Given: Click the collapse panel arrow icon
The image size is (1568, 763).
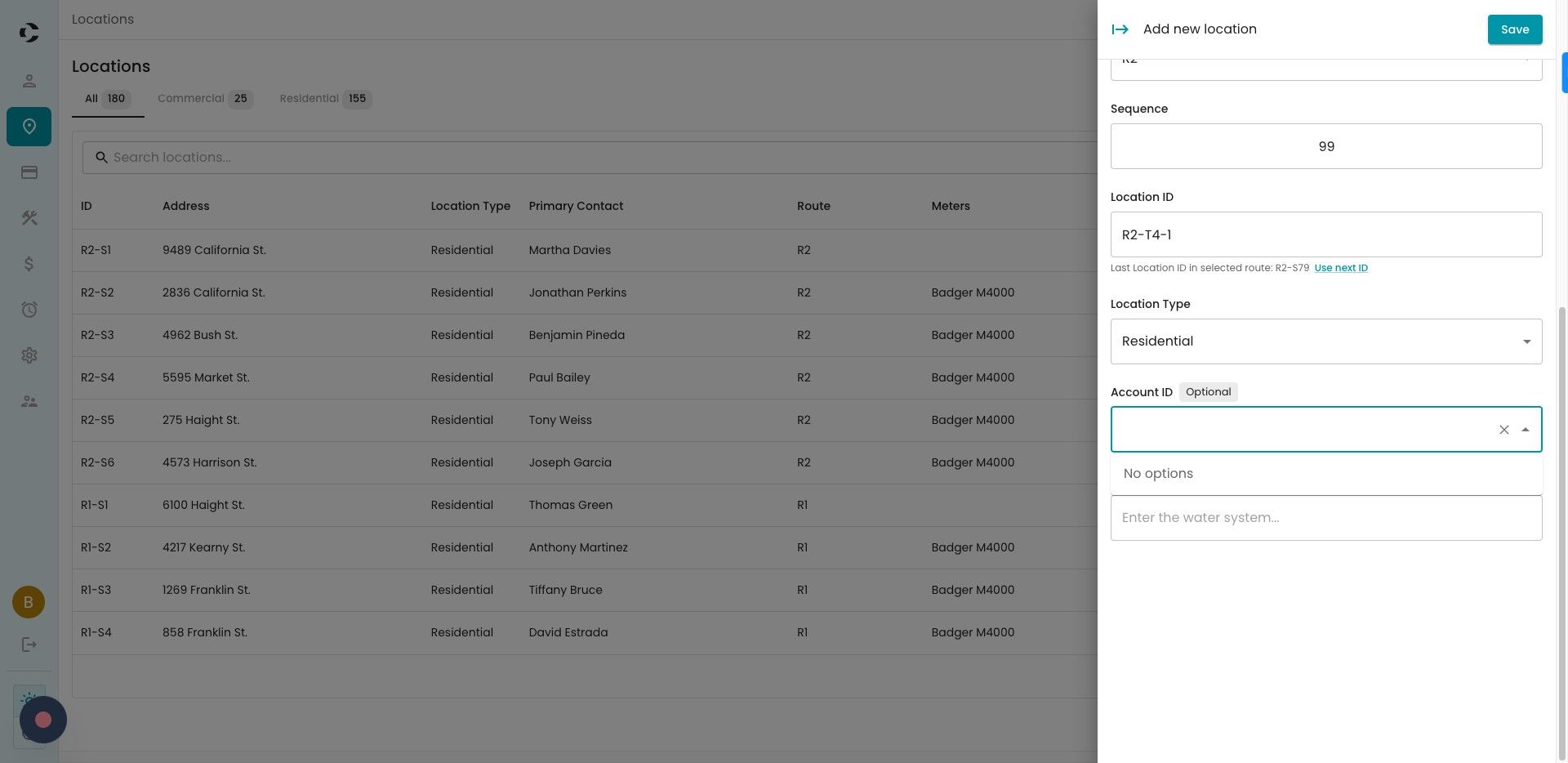Looking at the screenshot, I should 1120,29.
